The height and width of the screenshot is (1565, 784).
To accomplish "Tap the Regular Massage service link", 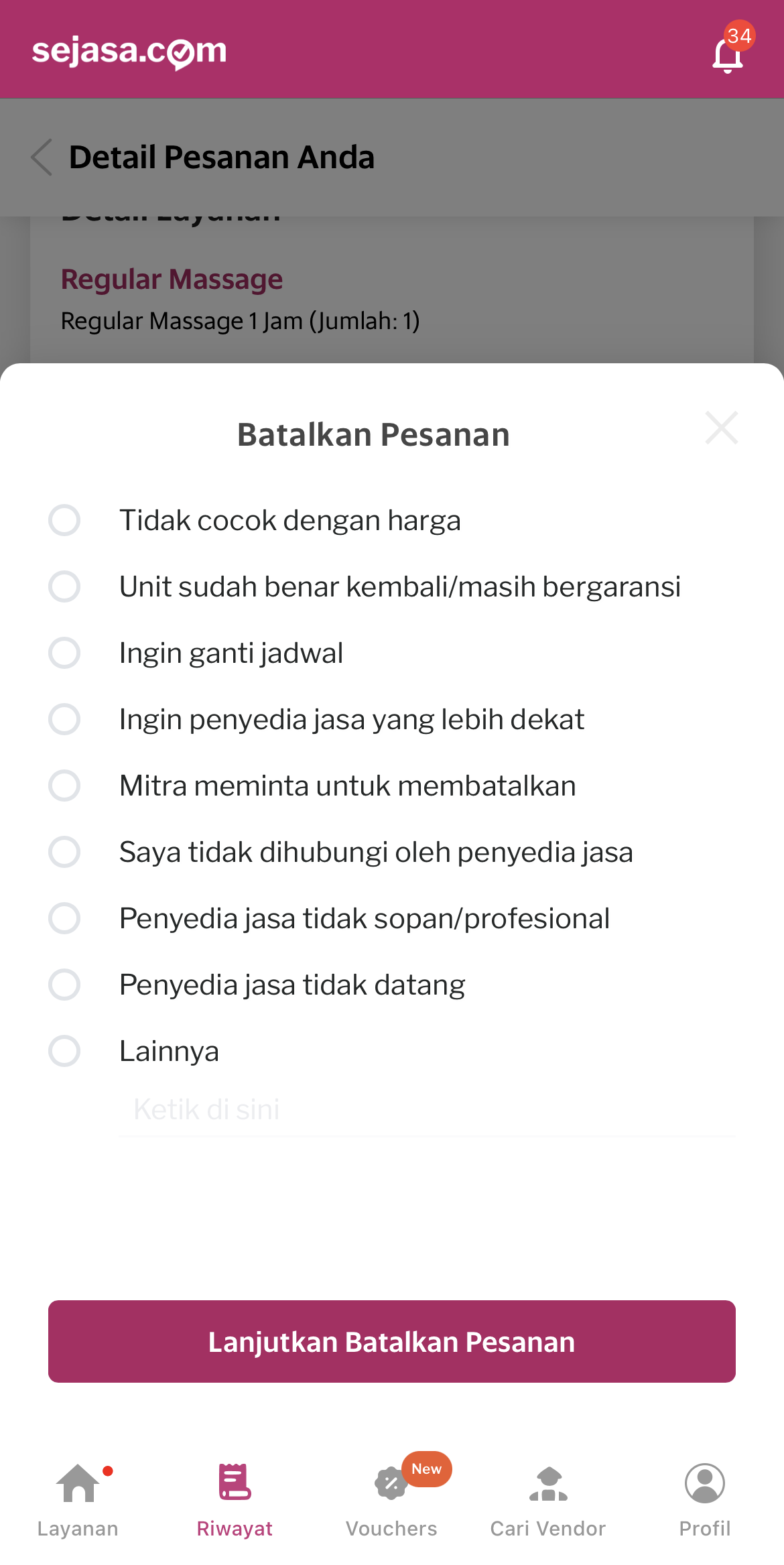I will [x=172, y=279].
